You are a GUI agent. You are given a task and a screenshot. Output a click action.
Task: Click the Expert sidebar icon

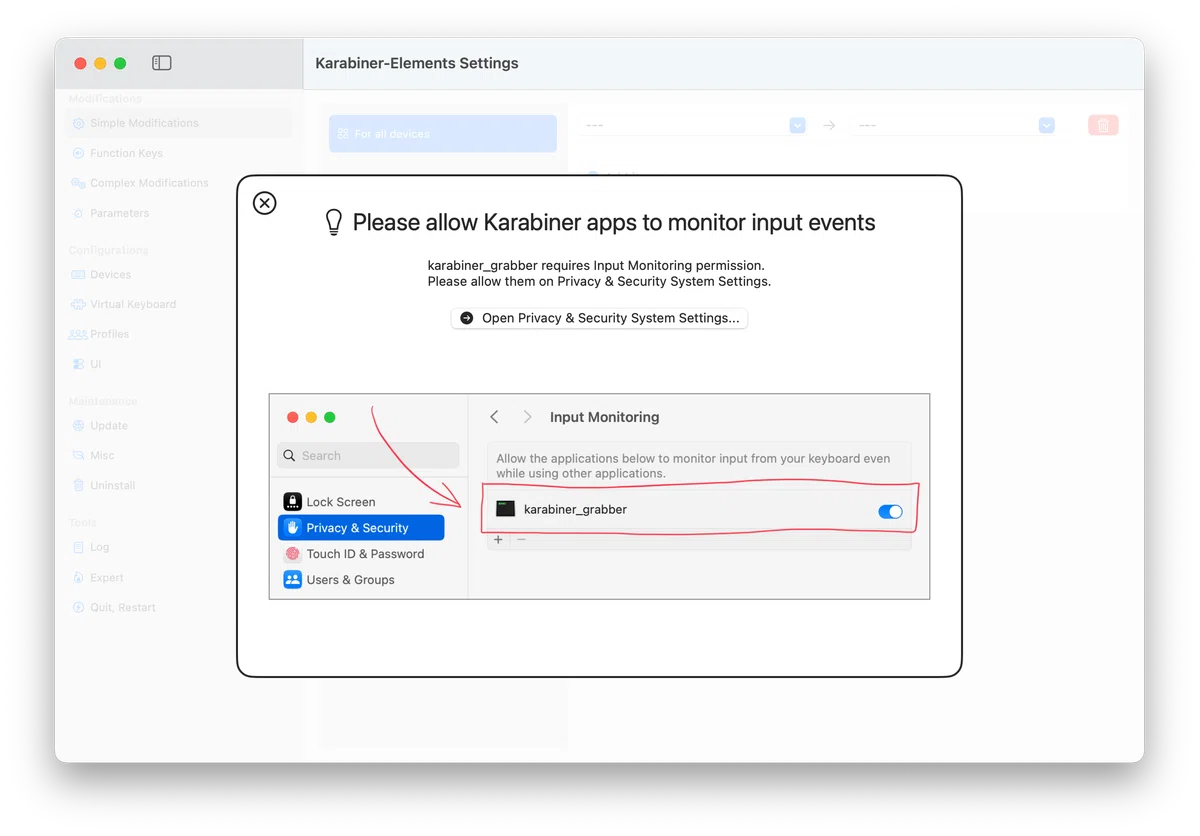(x=78, y=577)
